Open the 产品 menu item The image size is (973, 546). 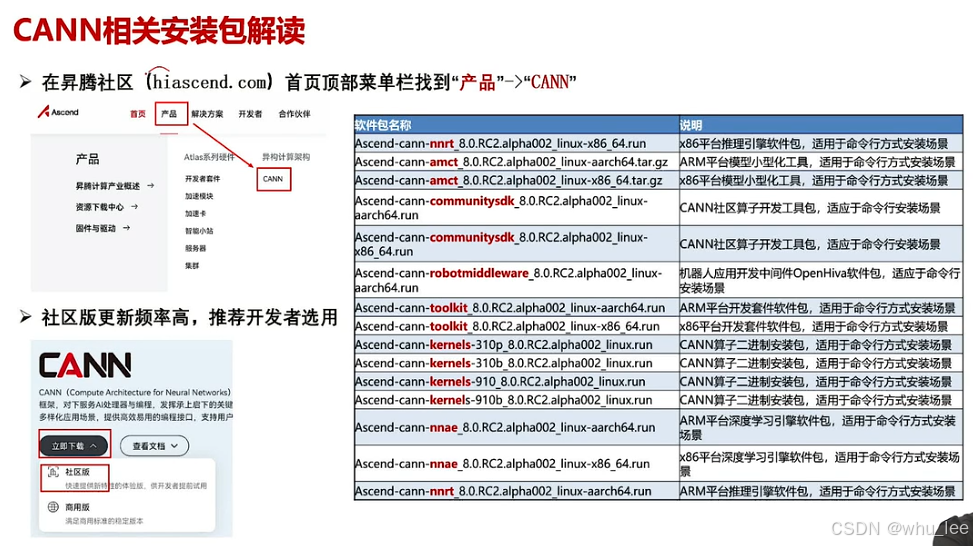click(169, 114)
